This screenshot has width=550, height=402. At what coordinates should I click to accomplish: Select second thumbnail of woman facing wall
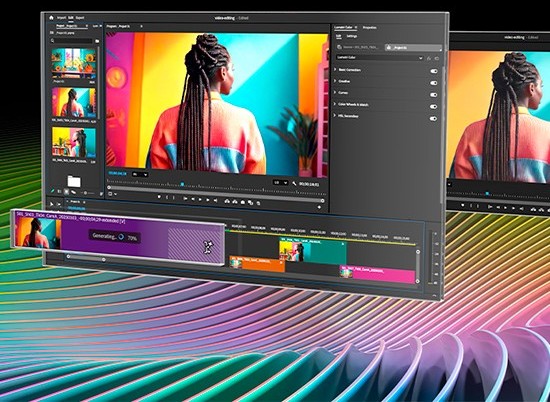click(x=74, y=102)
